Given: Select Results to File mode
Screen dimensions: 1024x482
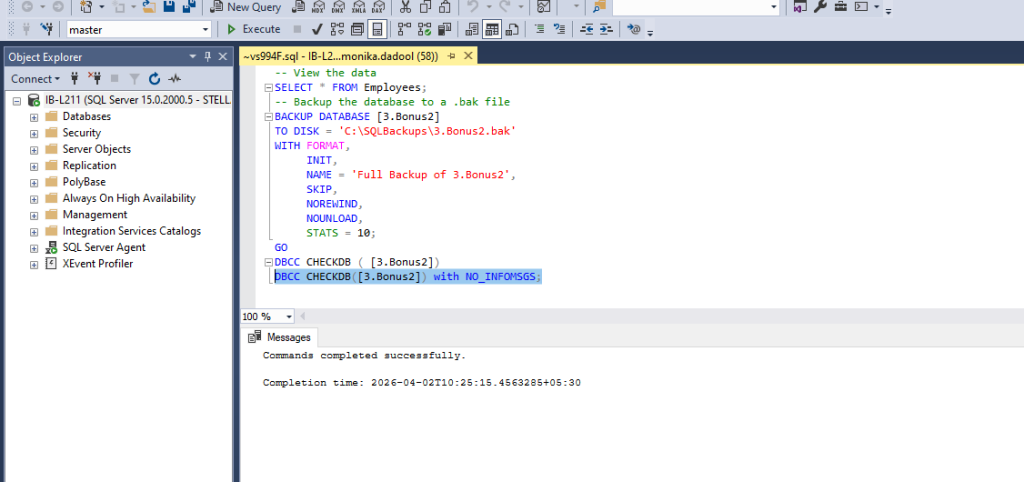Looking at the screenshot, I should tap(513, 29).
